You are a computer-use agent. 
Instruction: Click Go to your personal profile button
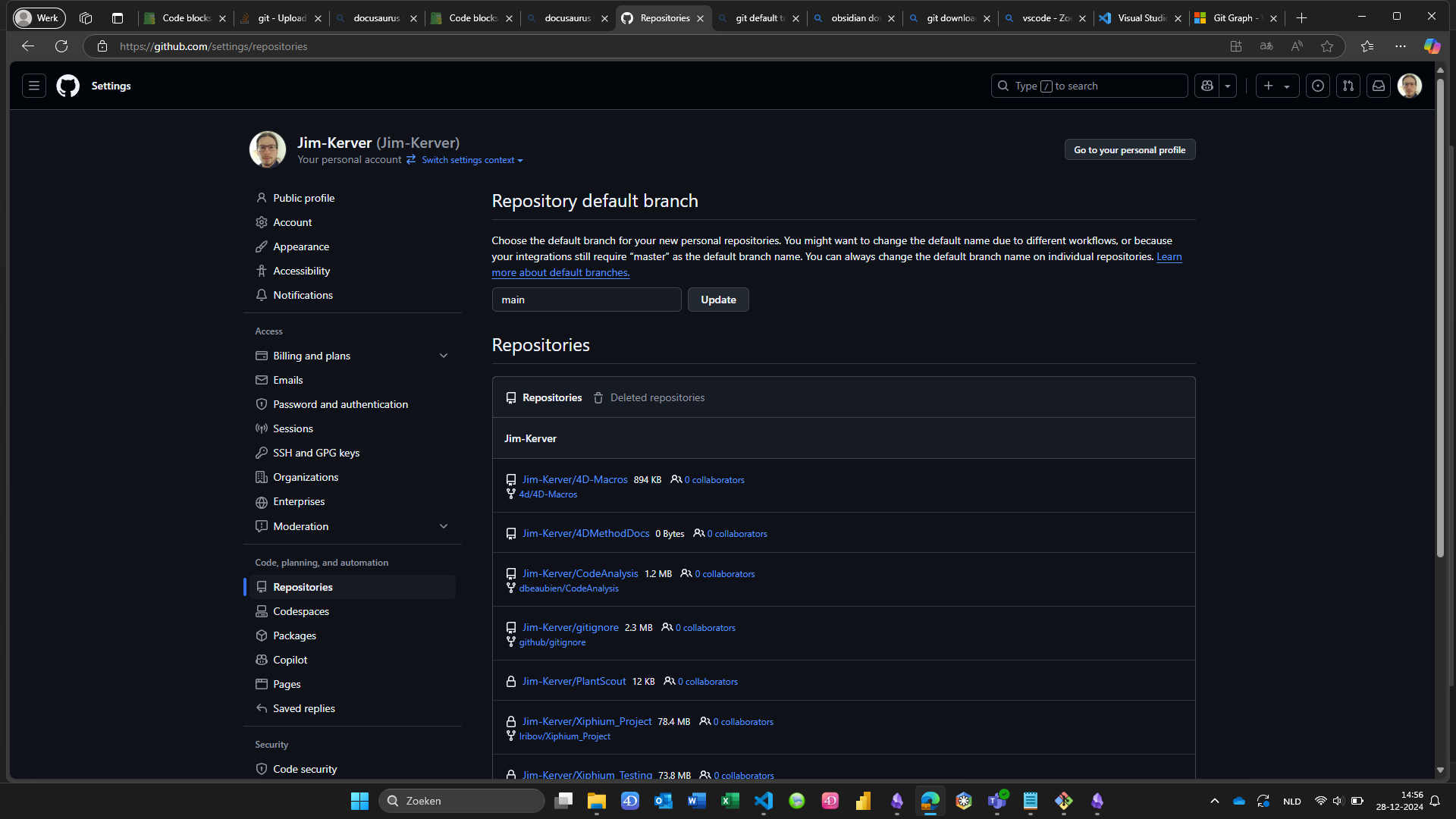(1129, 150)
